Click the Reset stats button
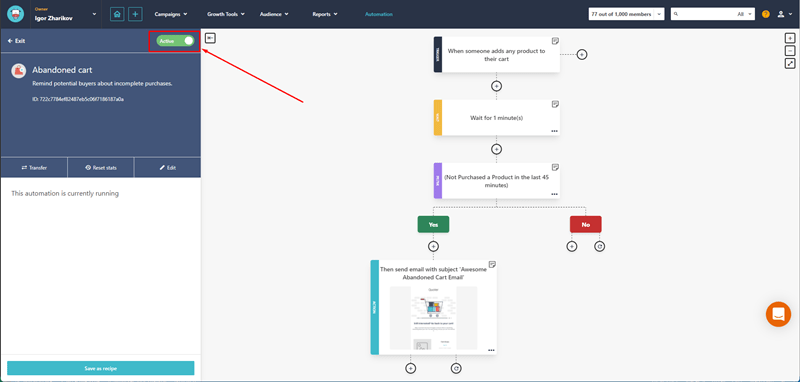Image resolution: width=800 pixels, height=382 pixels. pyautogui.click(x=101, y=167)
